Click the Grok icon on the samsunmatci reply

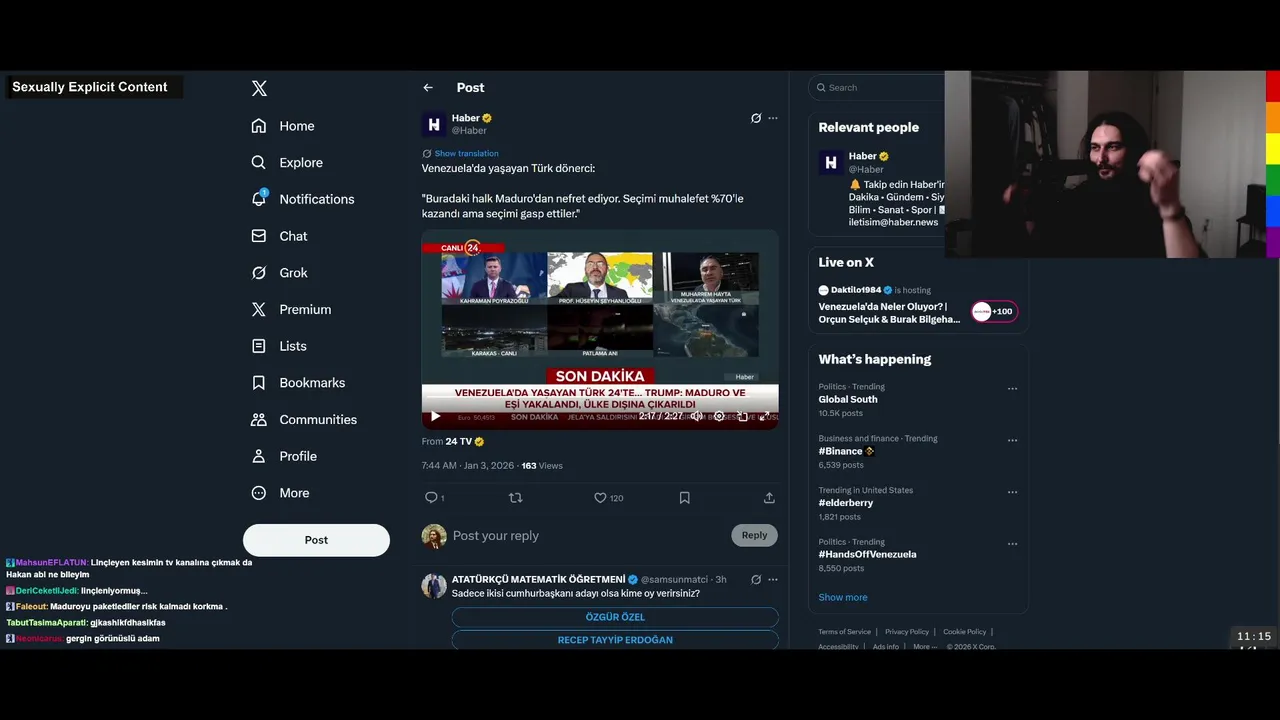(x=756, y=580)
